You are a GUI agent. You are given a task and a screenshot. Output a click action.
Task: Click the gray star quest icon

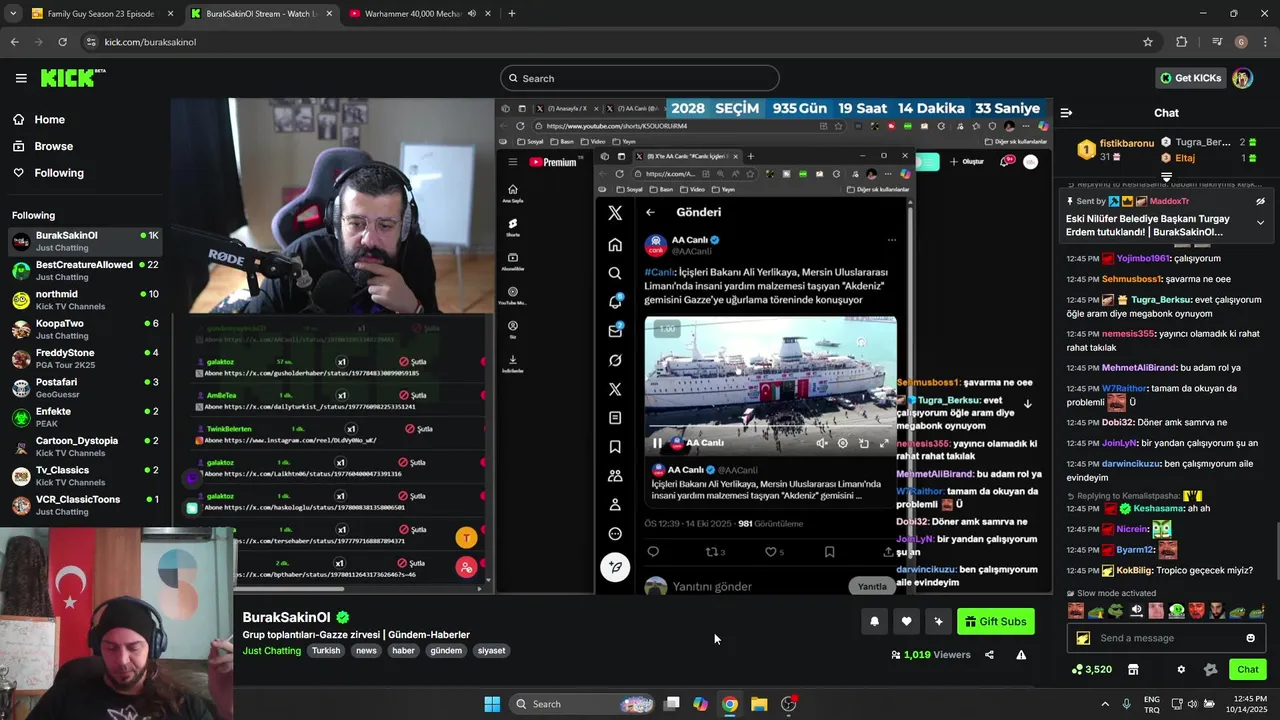1210,670
